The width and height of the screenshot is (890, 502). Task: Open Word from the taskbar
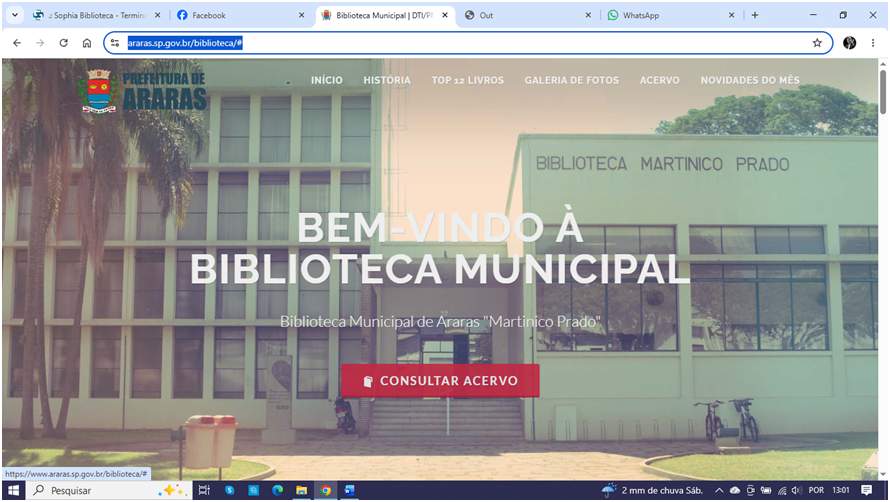[x=350, y=490]
